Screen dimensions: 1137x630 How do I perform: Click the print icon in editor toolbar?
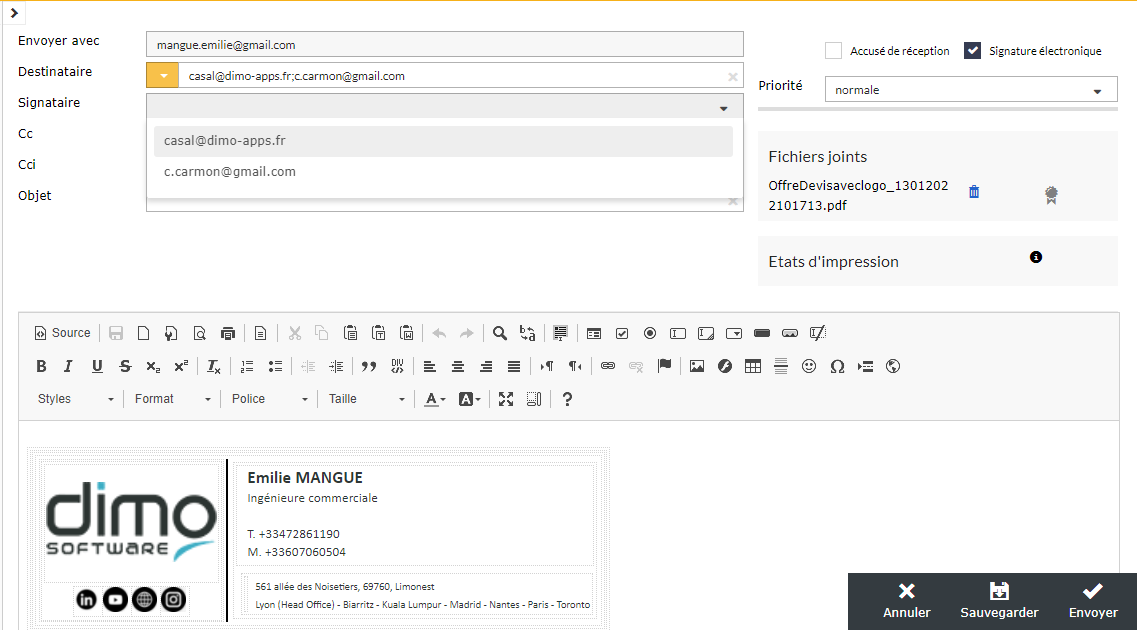pos(228,334)
